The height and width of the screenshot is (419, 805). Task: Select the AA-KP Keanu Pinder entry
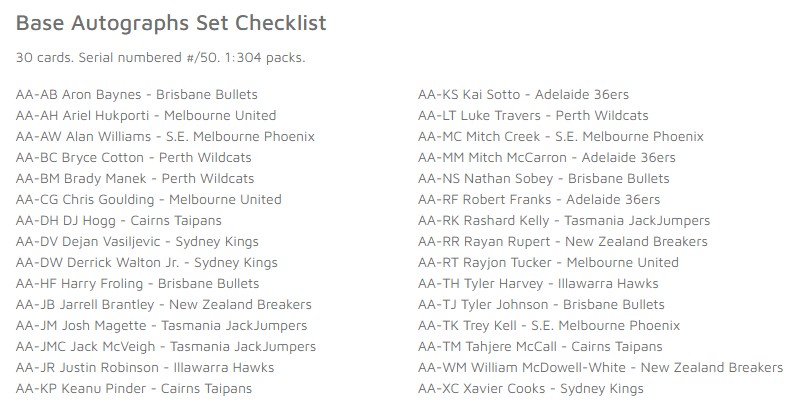134,389
